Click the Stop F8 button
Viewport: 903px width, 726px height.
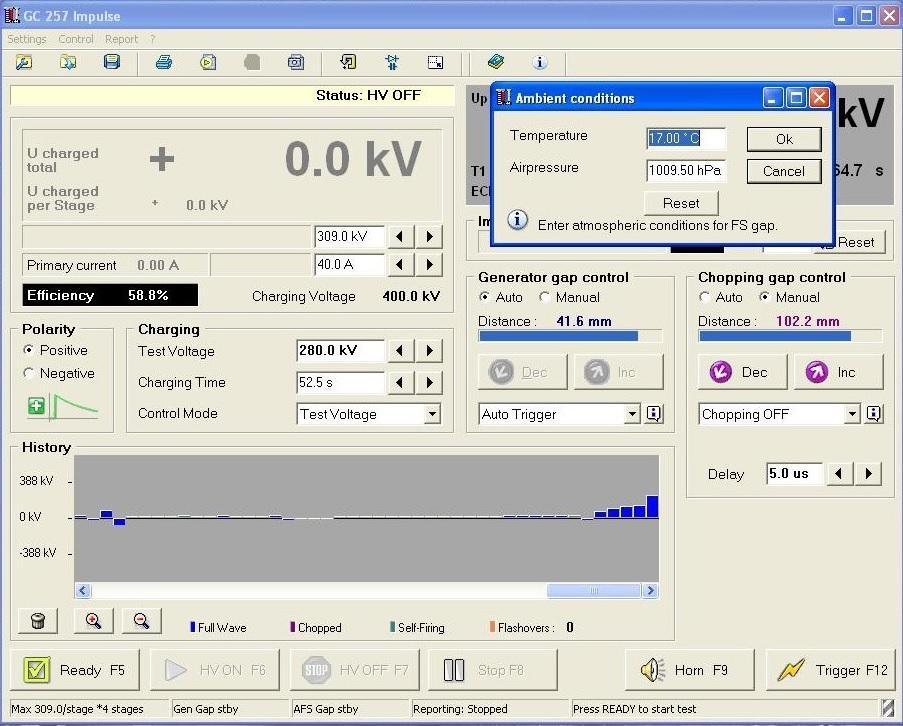[493, 670]
